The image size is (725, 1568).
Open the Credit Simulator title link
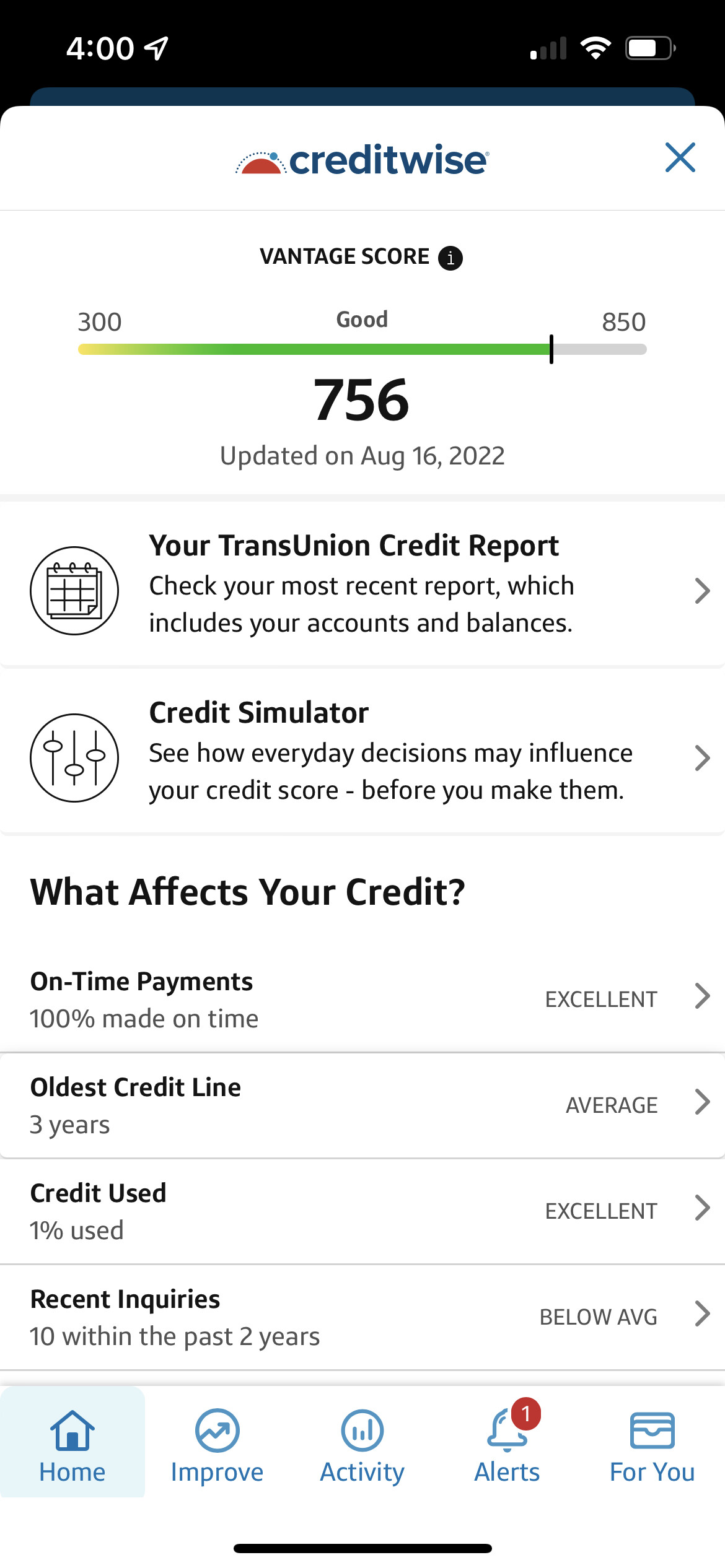259,713
